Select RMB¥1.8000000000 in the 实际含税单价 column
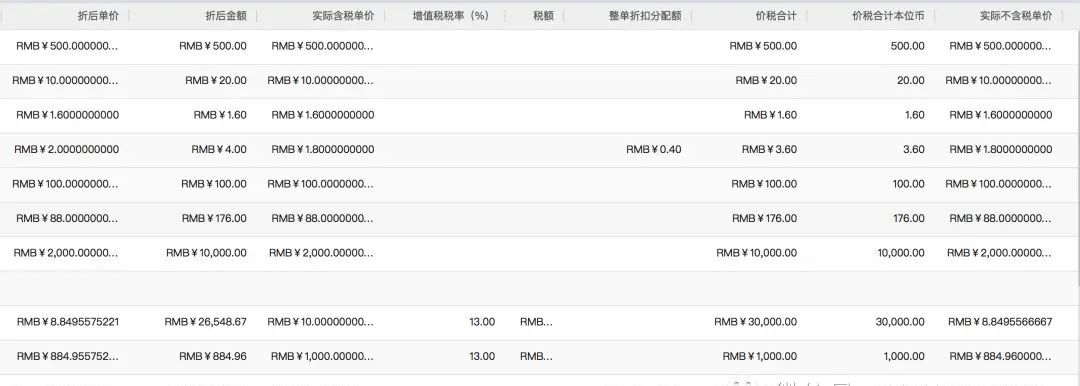 [323, 150]
